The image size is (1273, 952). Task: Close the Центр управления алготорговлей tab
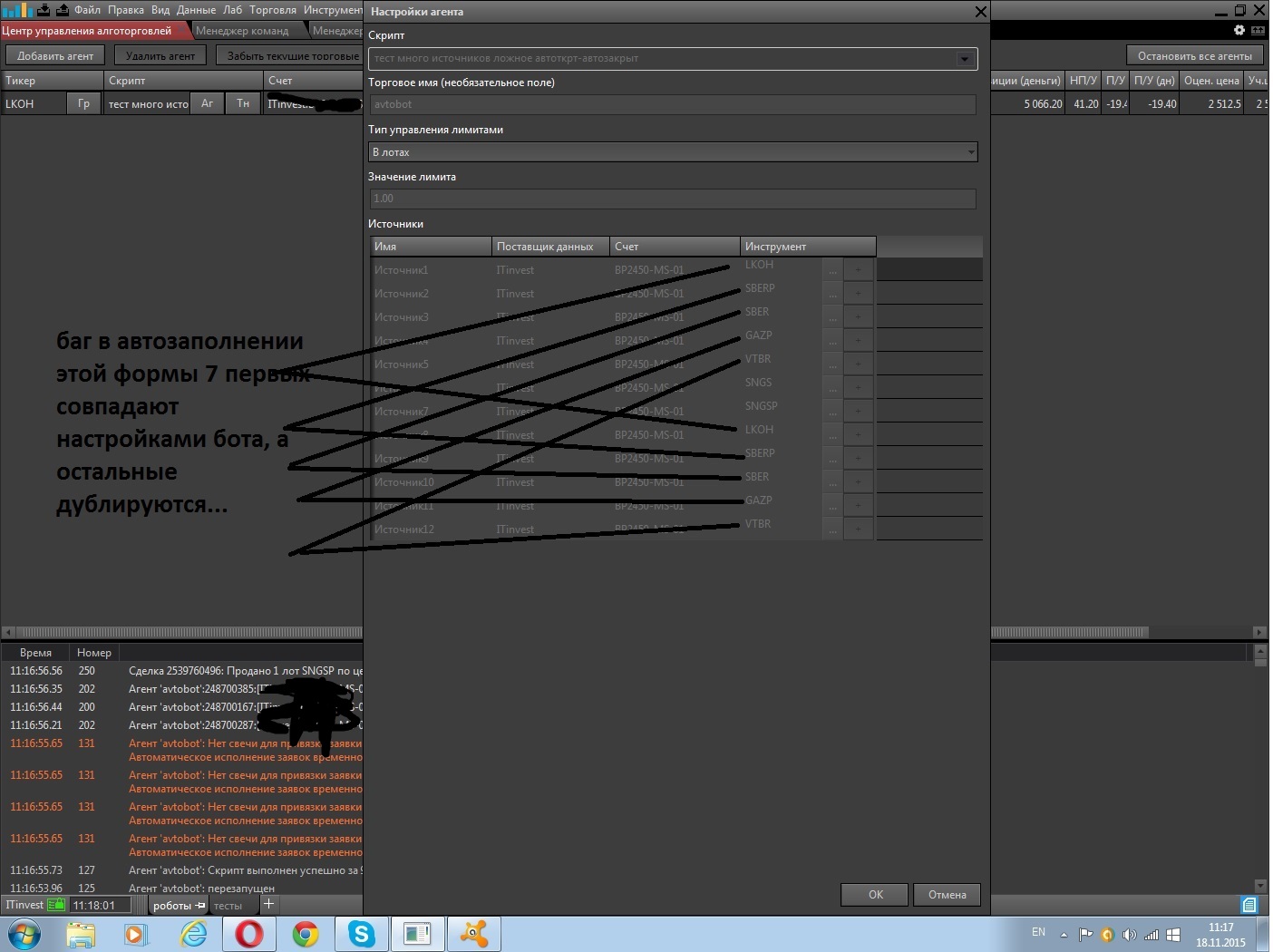click(x=181, y=31)
